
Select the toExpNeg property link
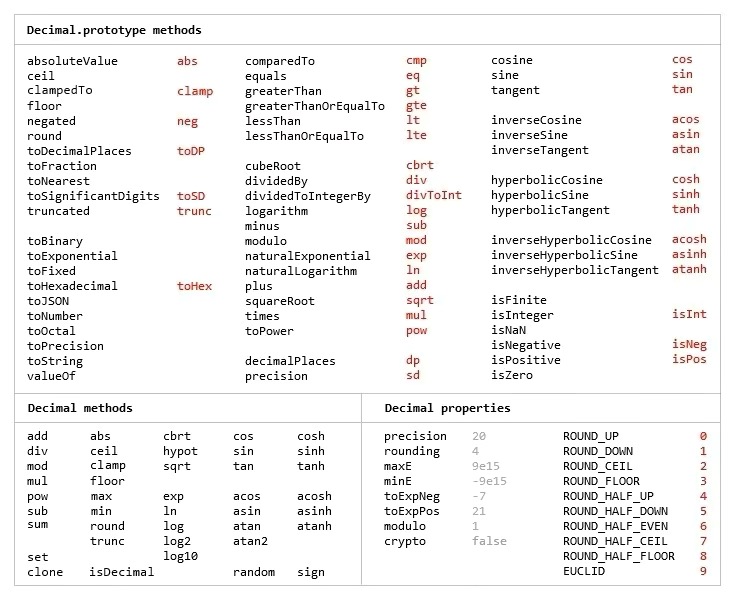[412, 496]
